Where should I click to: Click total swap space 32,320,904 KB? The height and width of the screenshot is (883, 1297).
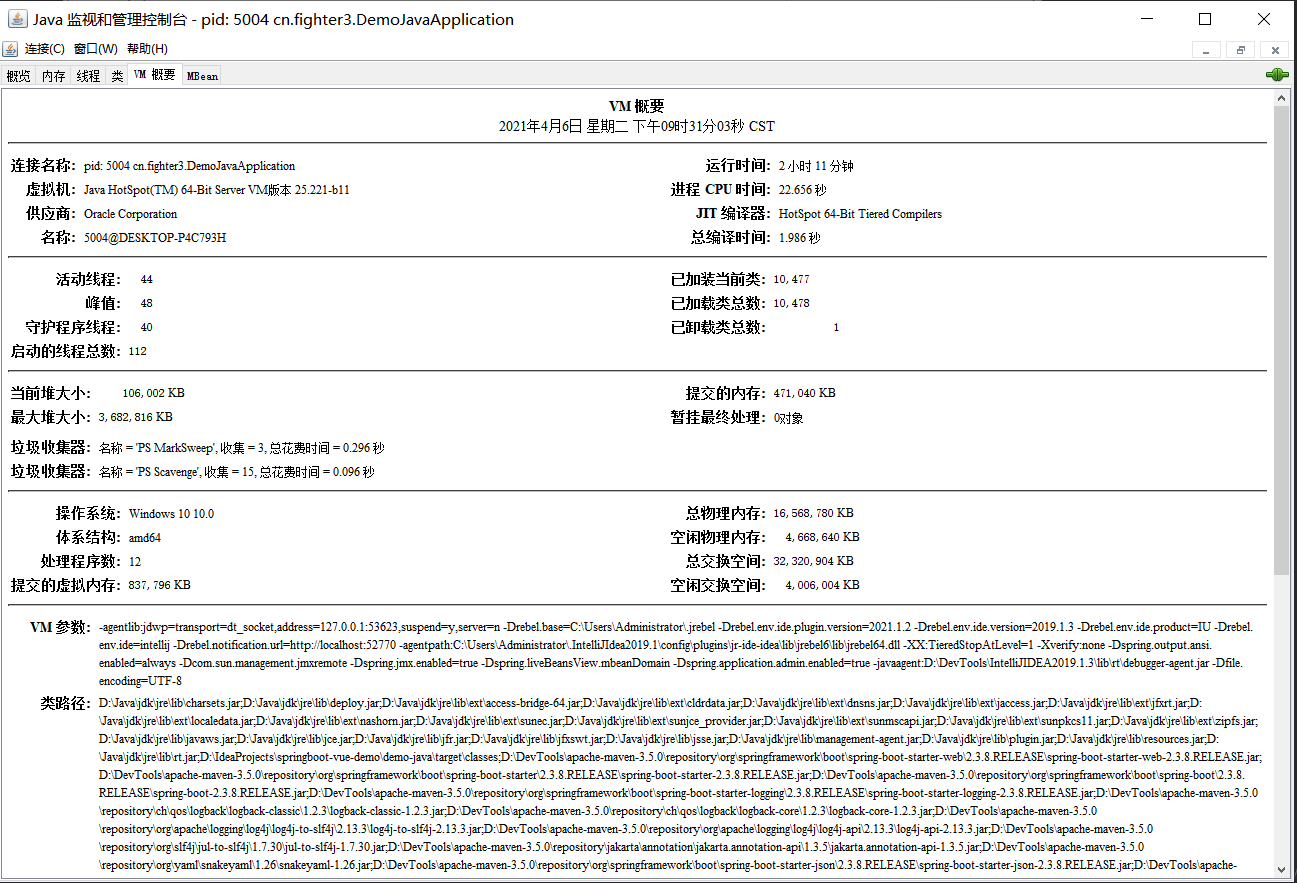[814, 562]
